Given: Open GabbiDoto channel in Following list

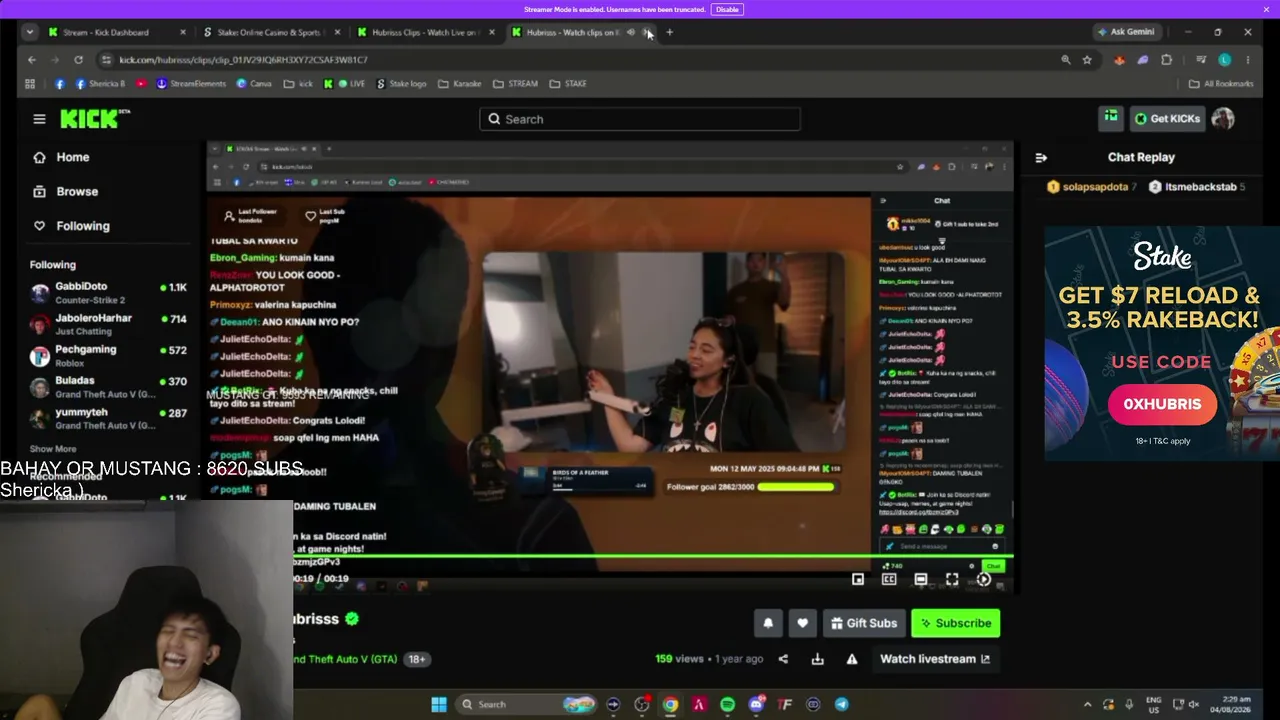Looking at the screenshot, I should [x=108, y=293].
